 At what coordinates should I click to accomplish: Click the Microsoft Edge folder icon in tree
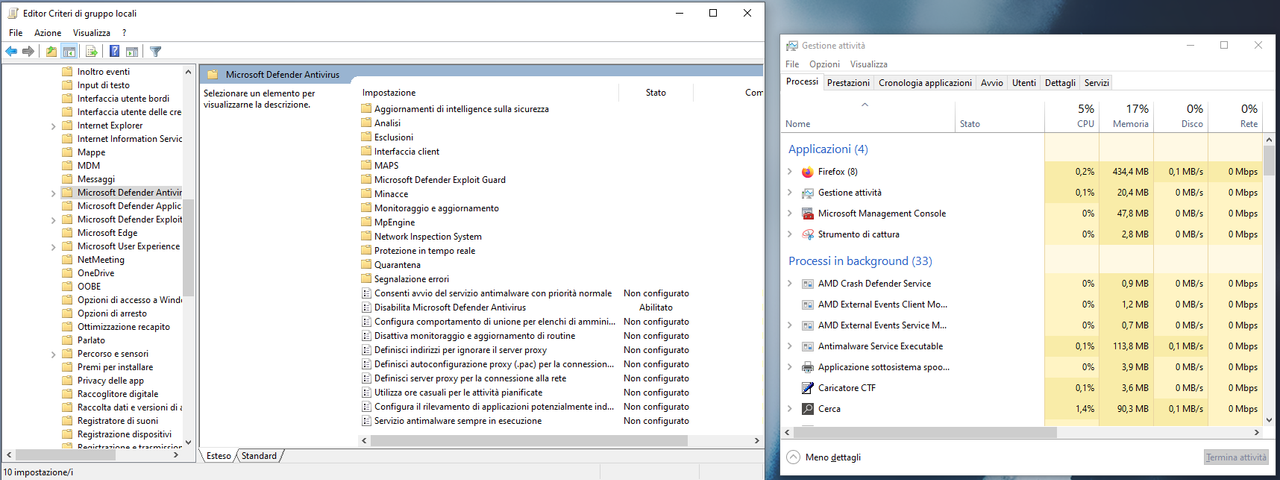68,233
